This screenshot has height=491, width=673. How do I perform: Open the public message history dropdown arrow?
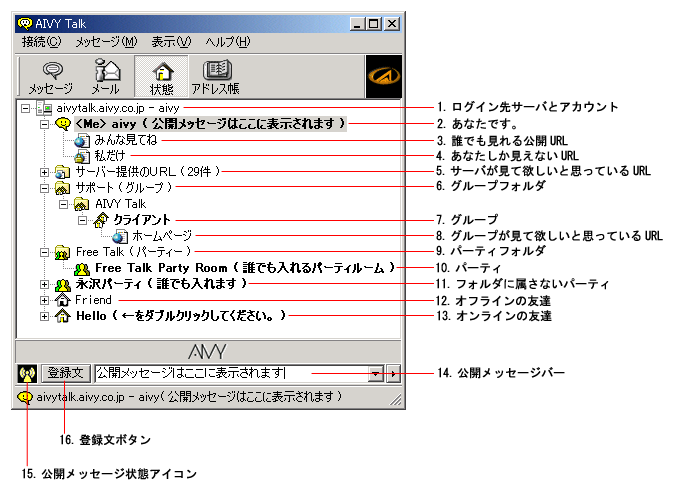click(x=376, y=374)
